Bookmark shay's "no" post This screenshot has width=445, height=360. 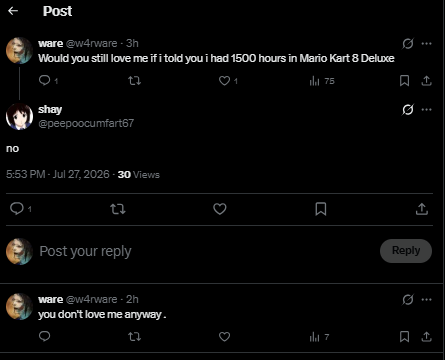tap(321, 209)
